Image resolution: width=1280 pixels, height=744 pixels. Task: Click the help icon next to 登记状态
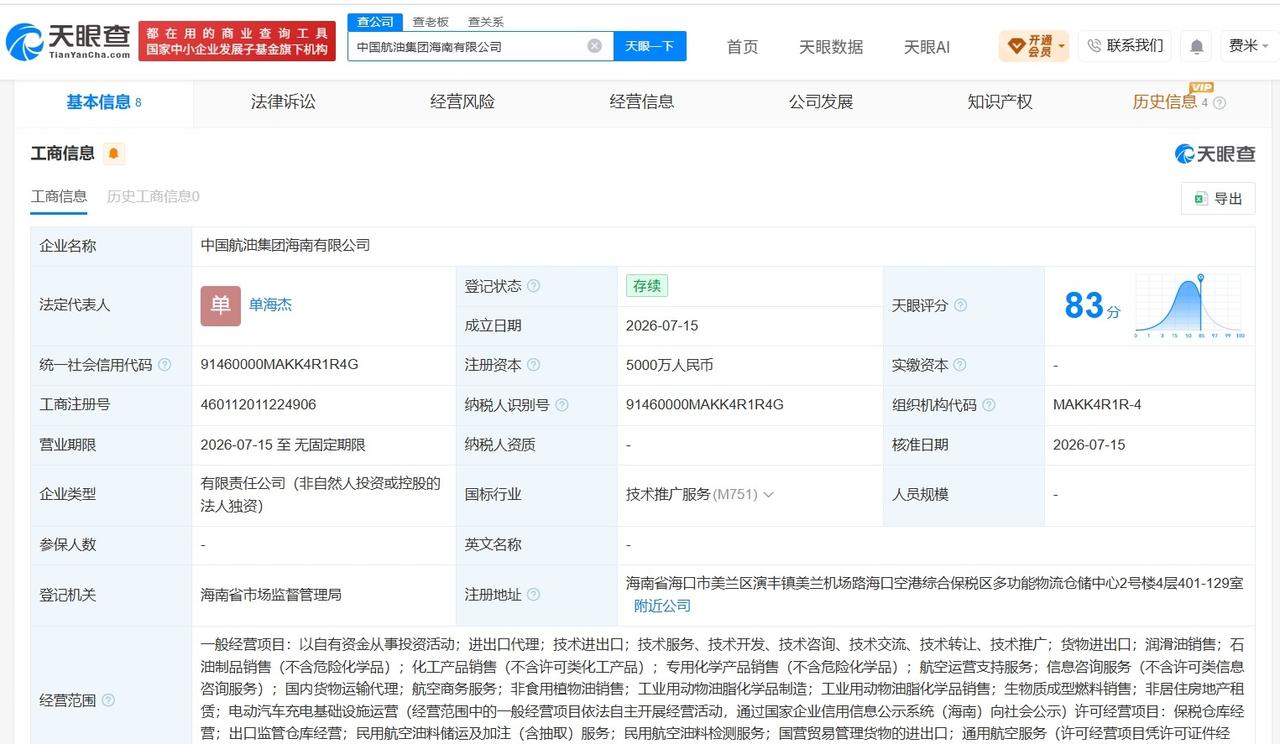533,286
